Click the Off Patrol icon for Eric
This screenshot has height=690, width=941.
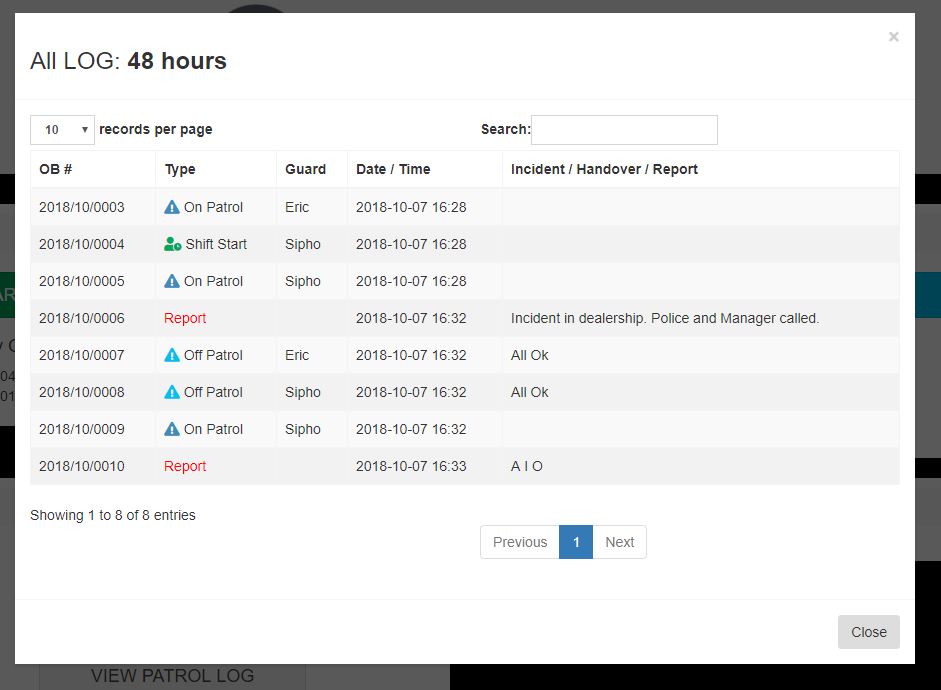[x=172, y=355]
